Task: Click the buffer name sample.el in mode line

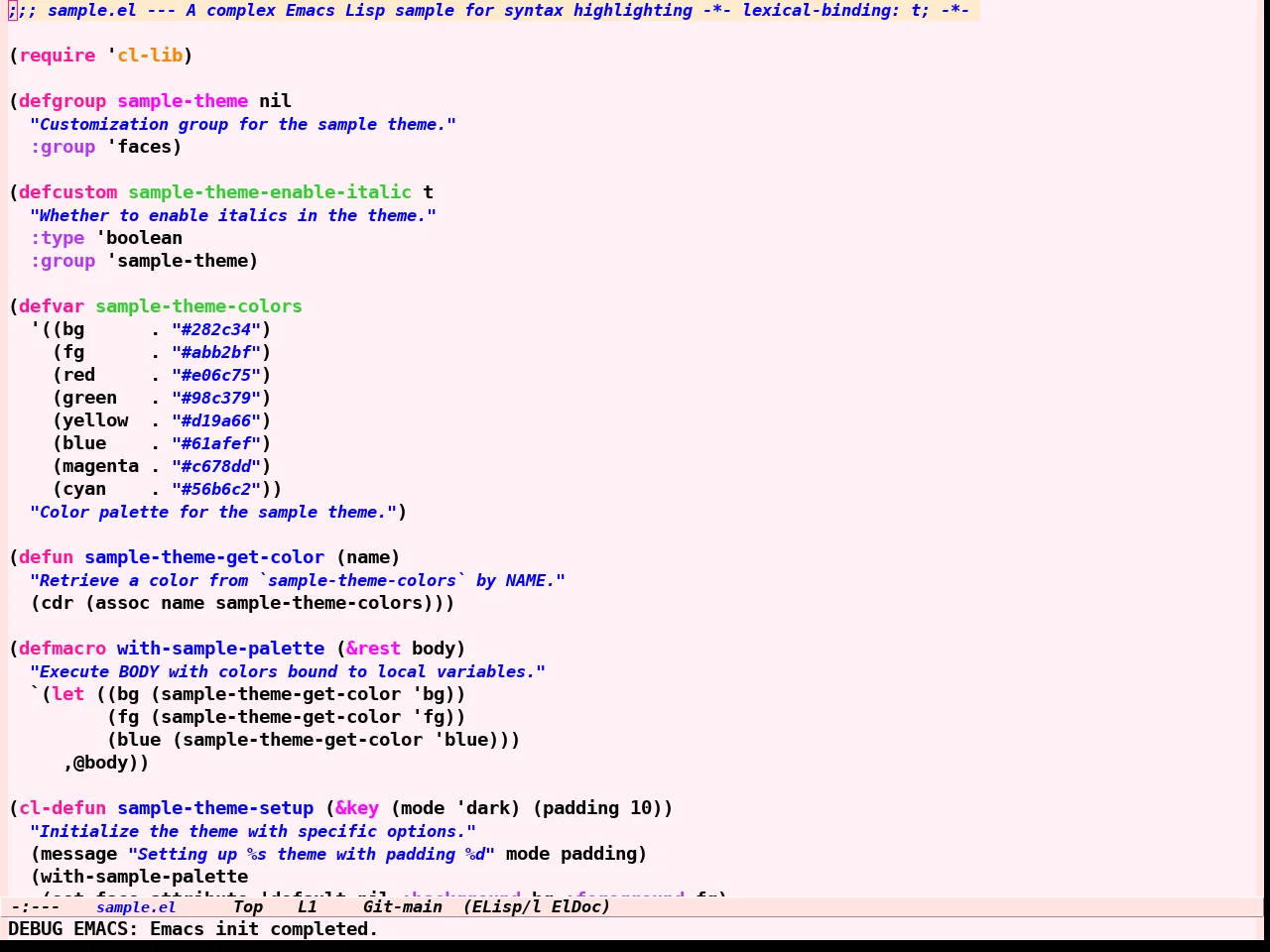Action: click(136, 906)
